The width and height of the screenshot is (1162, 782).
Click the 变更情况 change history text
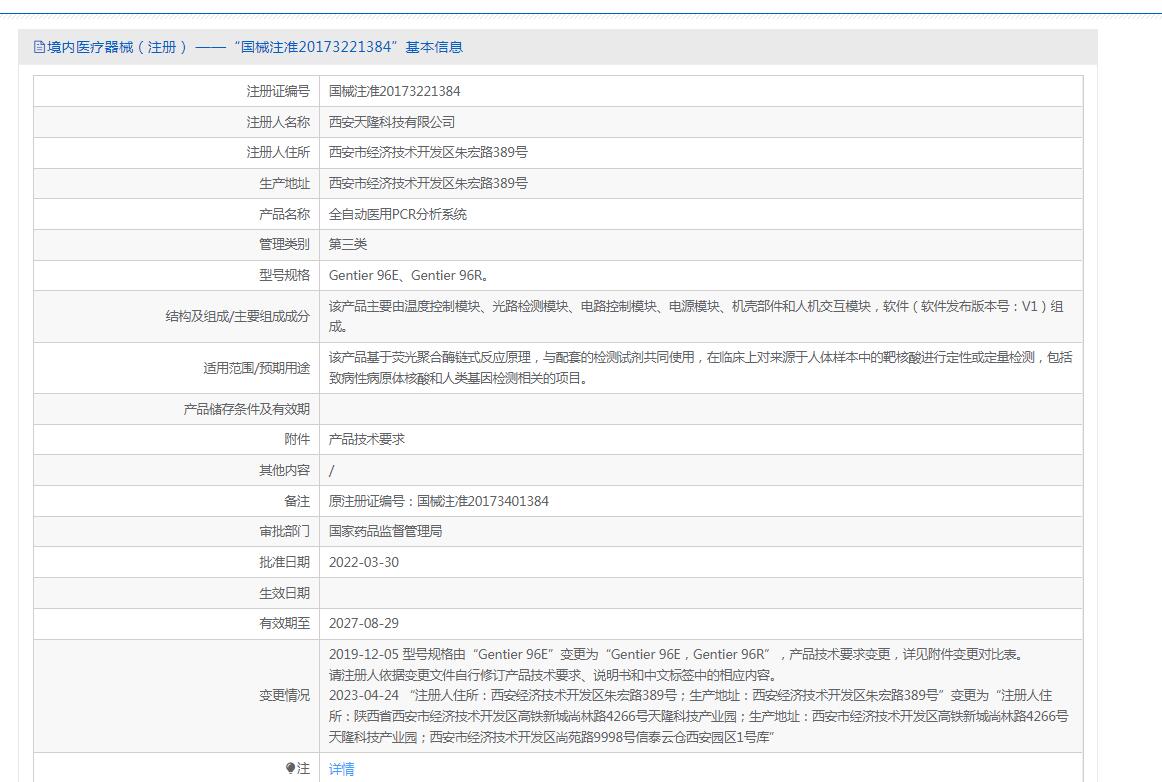(x=697, y=696)
